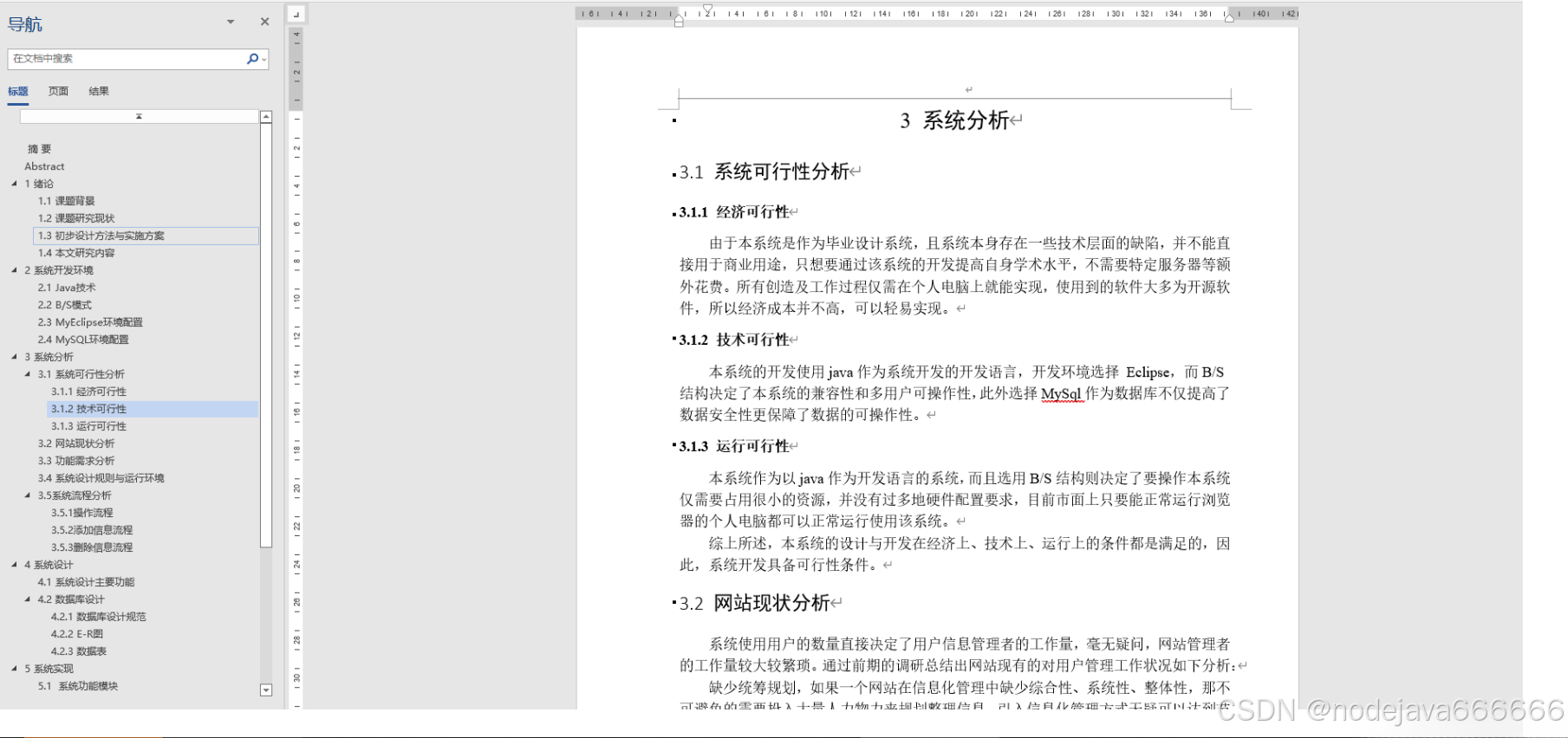Go to 3.5.3删除信息流程 heading
Image resolution: width=1568 pixels, height=738 pixels.
click(92, 547)
